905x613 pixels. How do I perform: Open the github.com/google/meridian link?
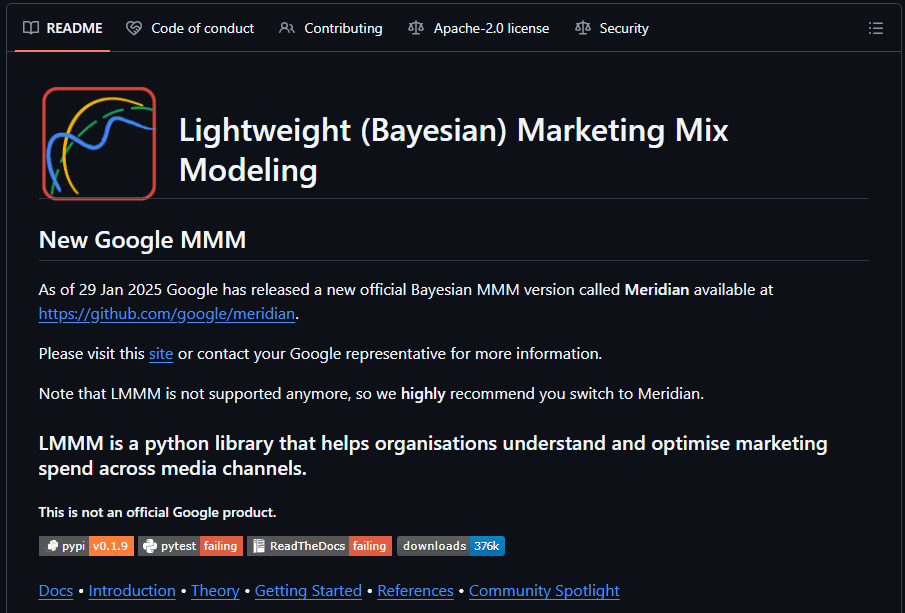click(167, 313)
